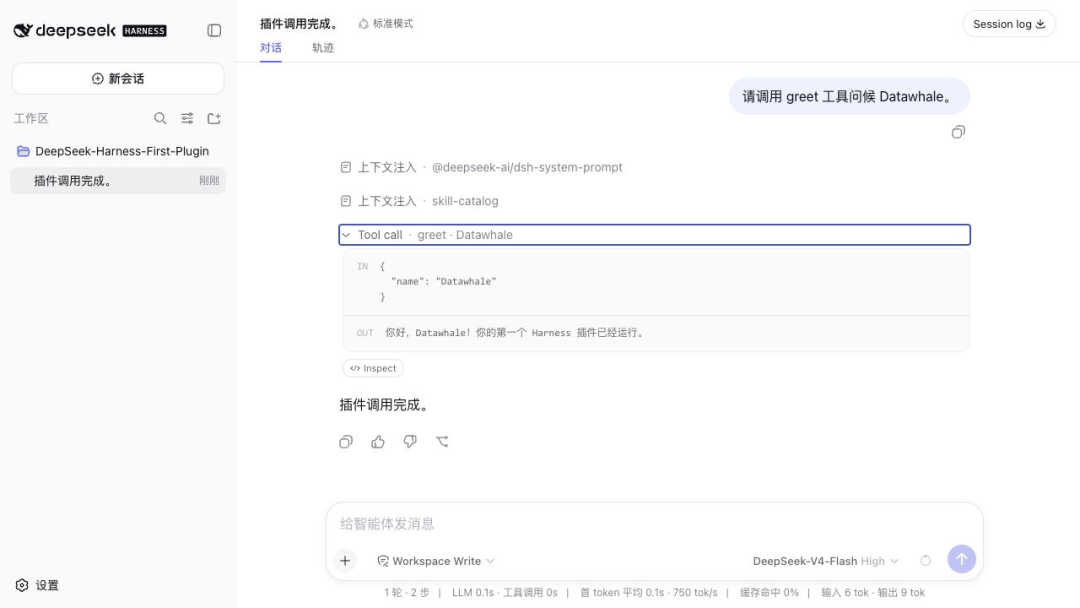Click the 1 轮 · 2 步 status entry

pos(406,593)
